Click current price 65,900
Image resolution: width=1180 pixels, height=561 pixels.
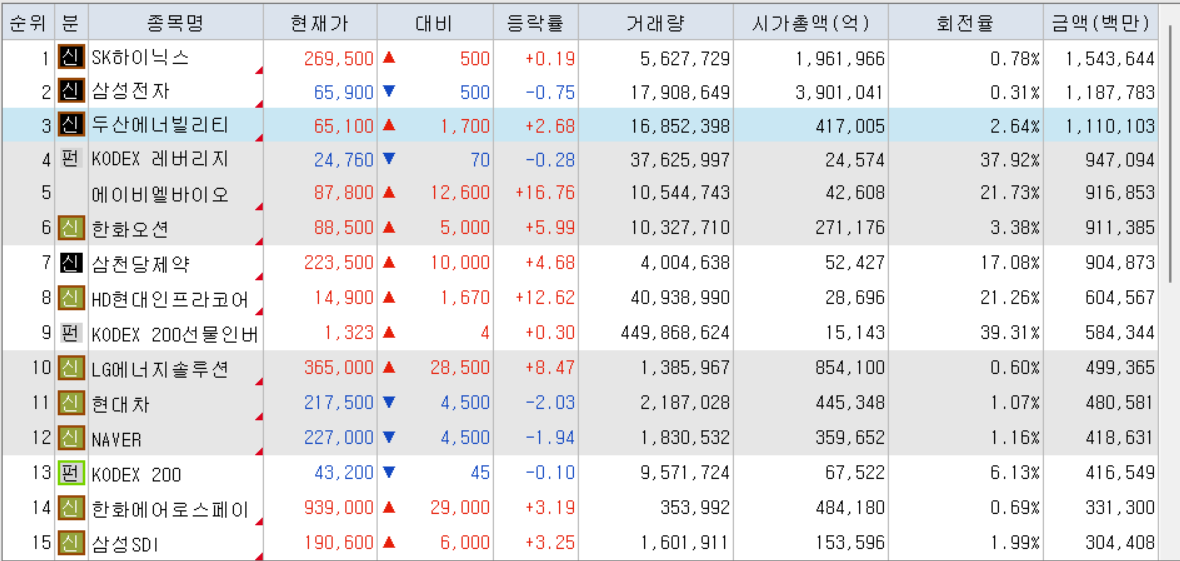click(x=343, y=93)
